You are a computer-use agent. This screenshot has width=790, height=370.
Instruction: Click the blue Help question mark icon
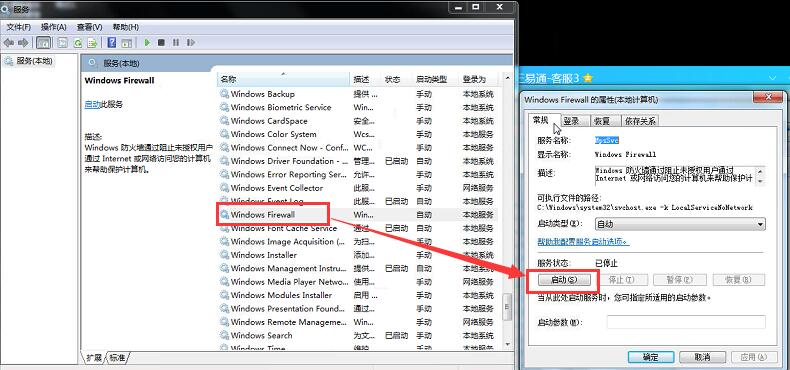[x=112, y=43]
